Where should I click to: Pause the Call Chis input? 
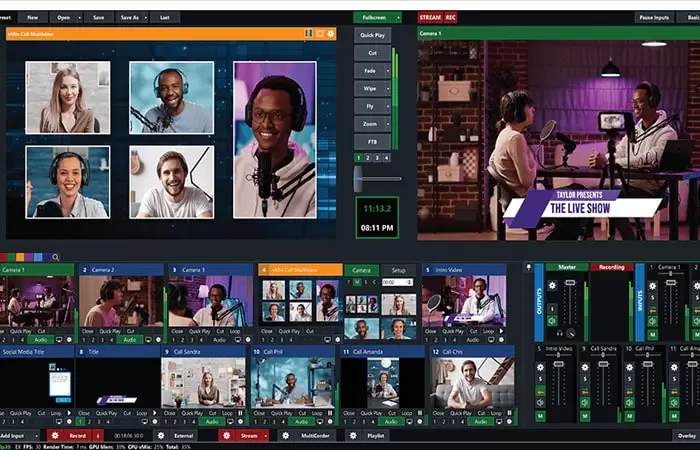pos(509,413)
